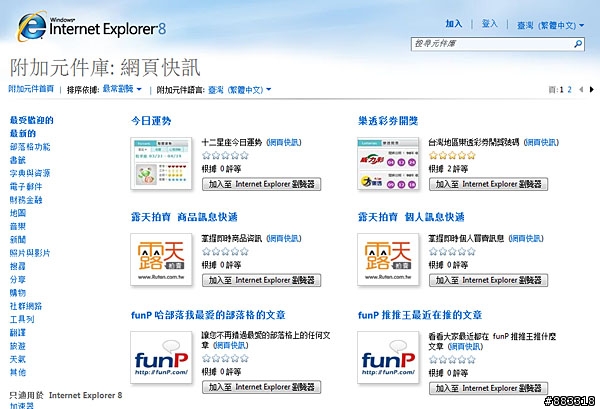600x409 pixels.
Task: Open 露天拍賣 商品訊息快遞 title link
Action: click(184, 217)
